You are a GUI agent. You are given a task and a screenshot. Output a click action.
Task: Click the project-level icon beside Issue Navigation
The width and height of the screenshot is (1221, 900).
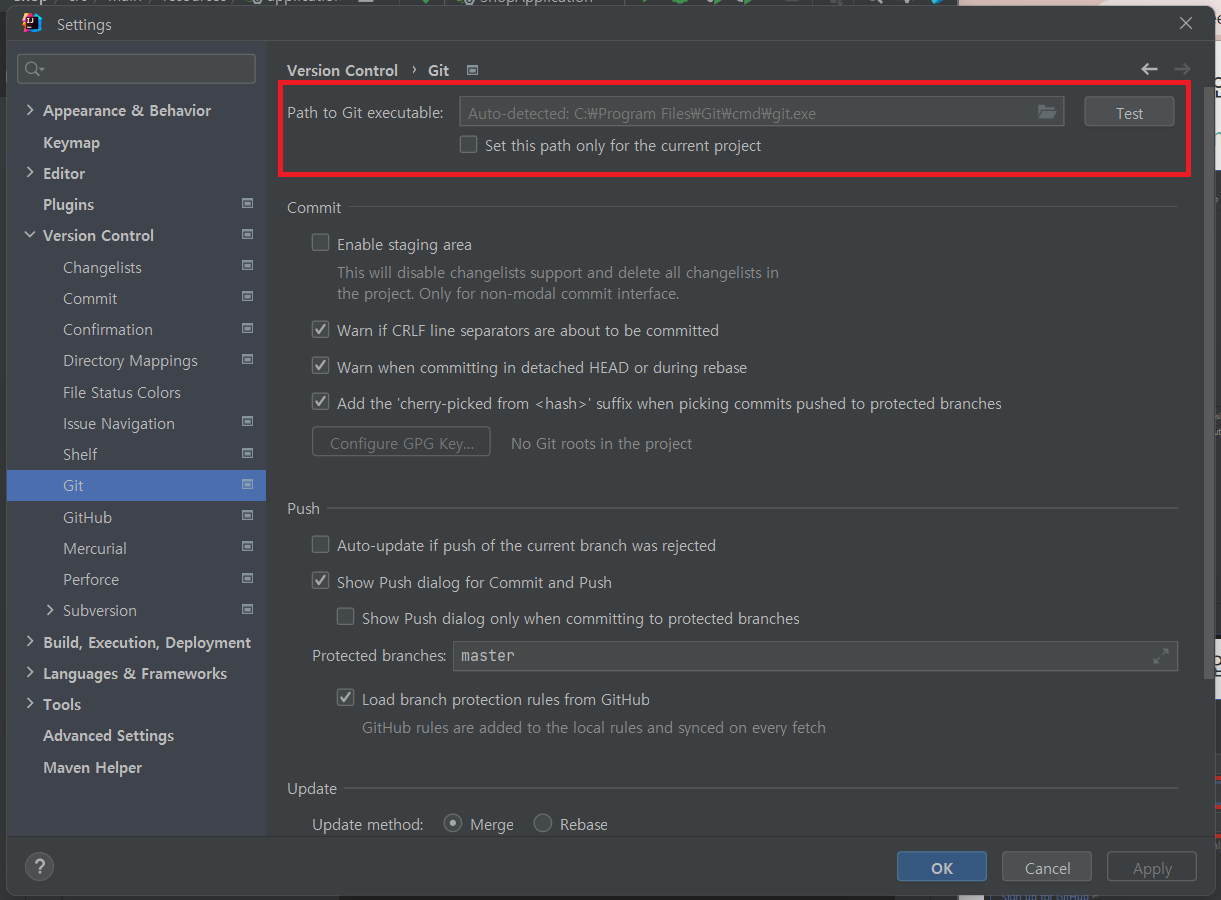pos(247,422)
